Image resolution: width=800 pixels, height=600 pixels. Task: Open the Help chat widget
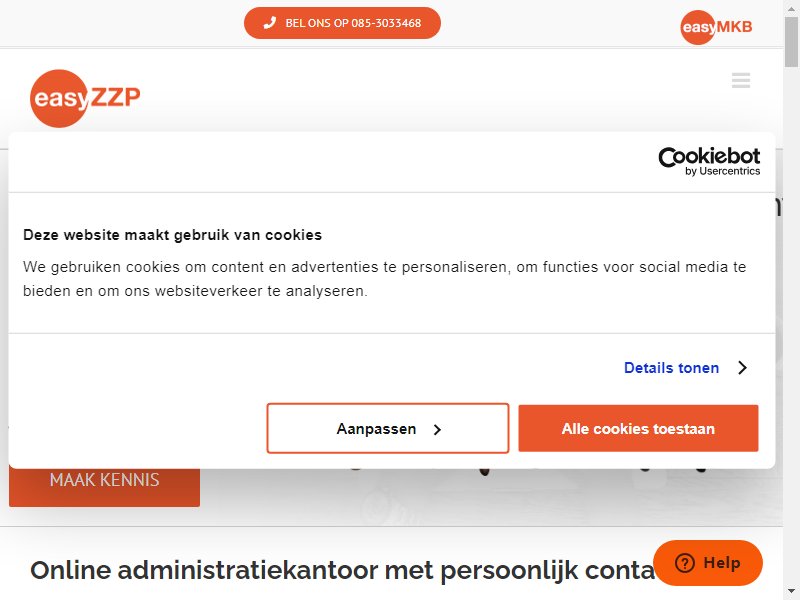point(708,563)
